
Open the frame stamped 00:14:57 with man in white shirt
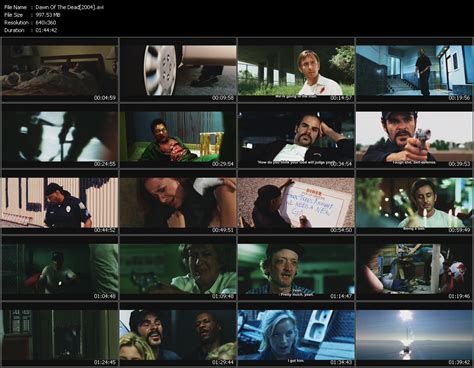click(x=296, y=70)
